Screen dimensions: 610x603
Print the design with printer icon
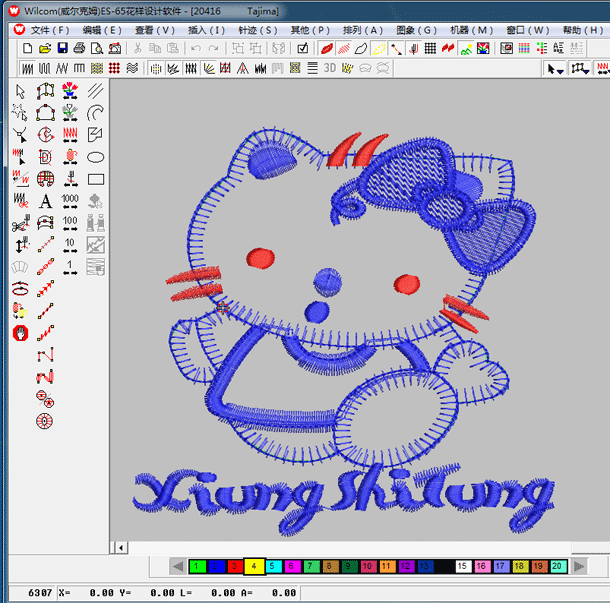79,48
